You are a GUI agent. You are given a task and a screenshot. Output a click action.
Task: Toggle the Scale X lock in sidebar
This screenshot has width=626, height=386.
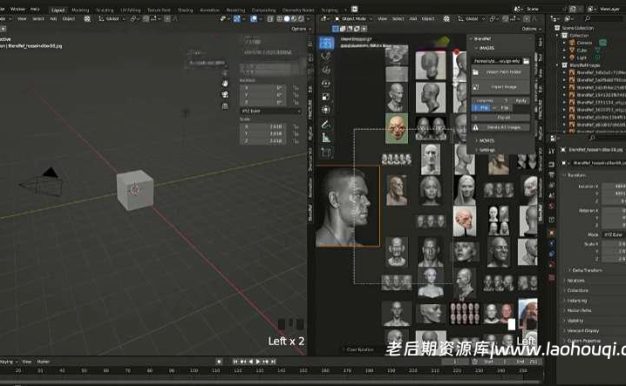pos(296,126)
